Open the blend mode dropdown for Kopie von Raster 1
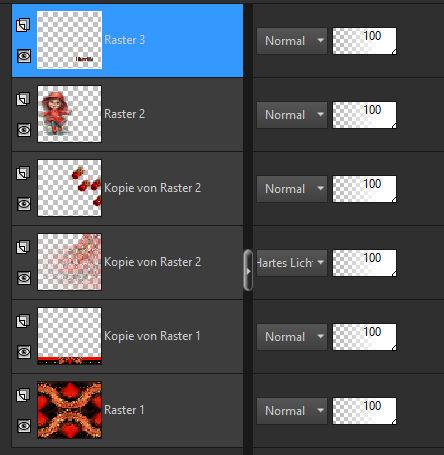This screenshot has height=455, width=444. (x=292, y=337)
